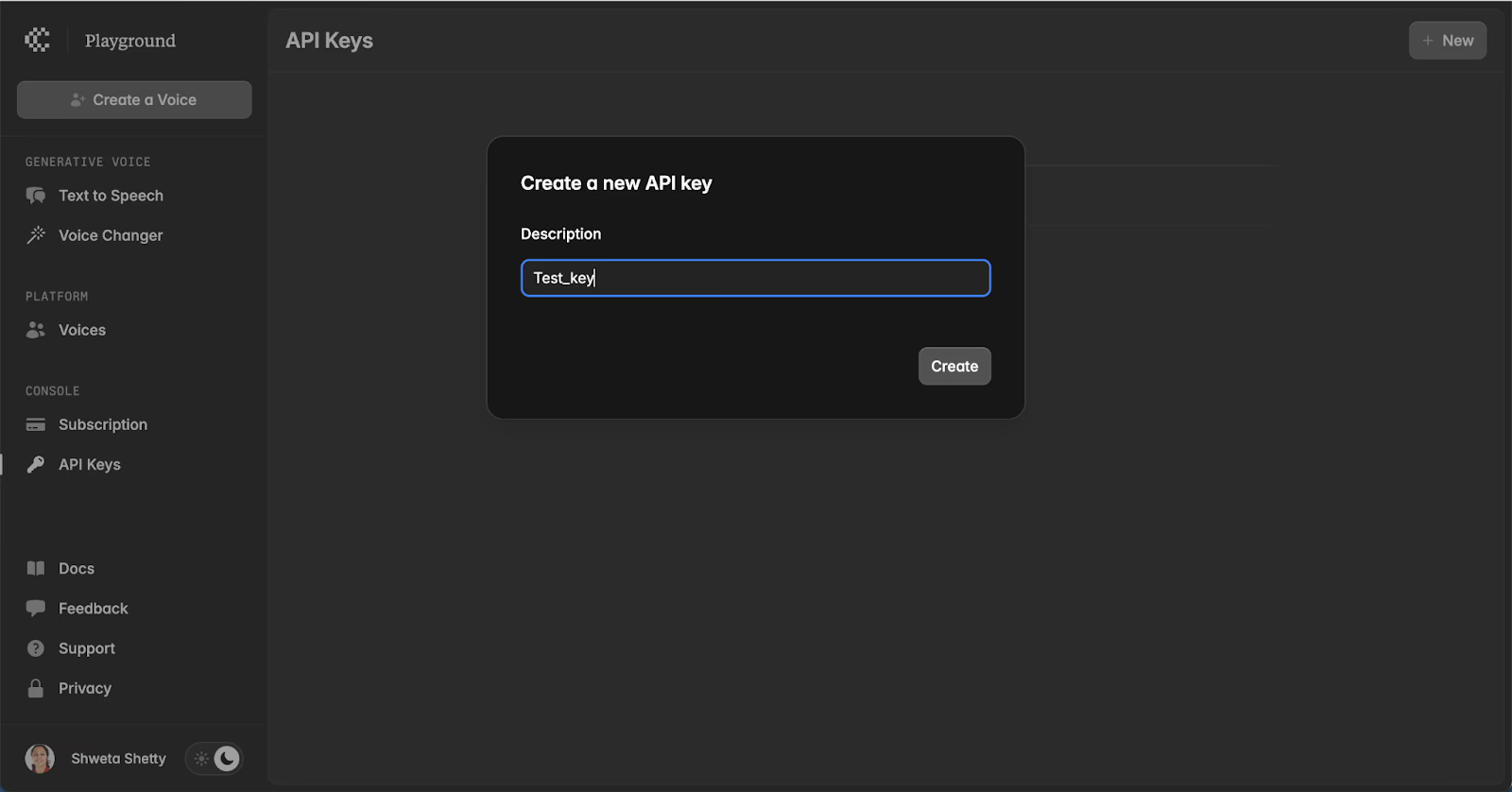Click the Docs book icon

click(36, 568)
